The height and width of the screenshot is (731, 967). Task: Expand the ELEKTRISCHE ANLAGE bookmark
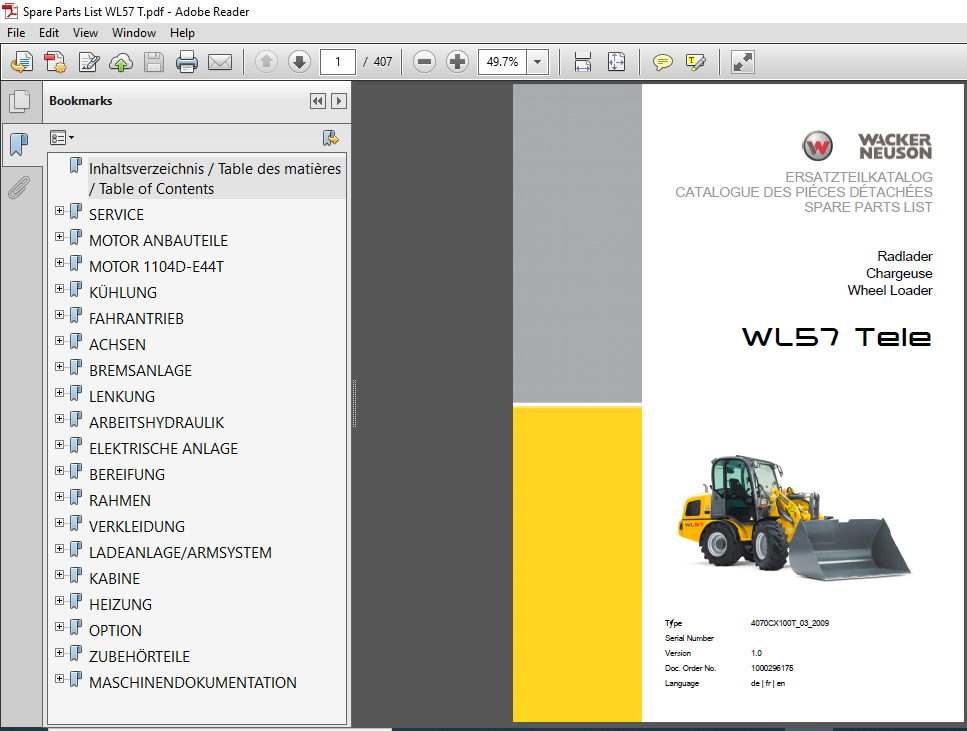59,445
